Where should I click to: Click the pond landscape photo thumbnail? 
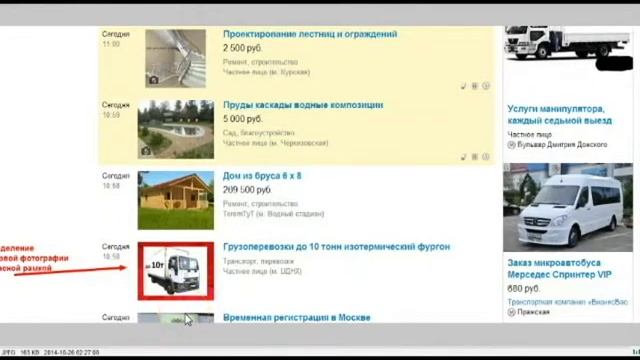[x=176, y=129]
